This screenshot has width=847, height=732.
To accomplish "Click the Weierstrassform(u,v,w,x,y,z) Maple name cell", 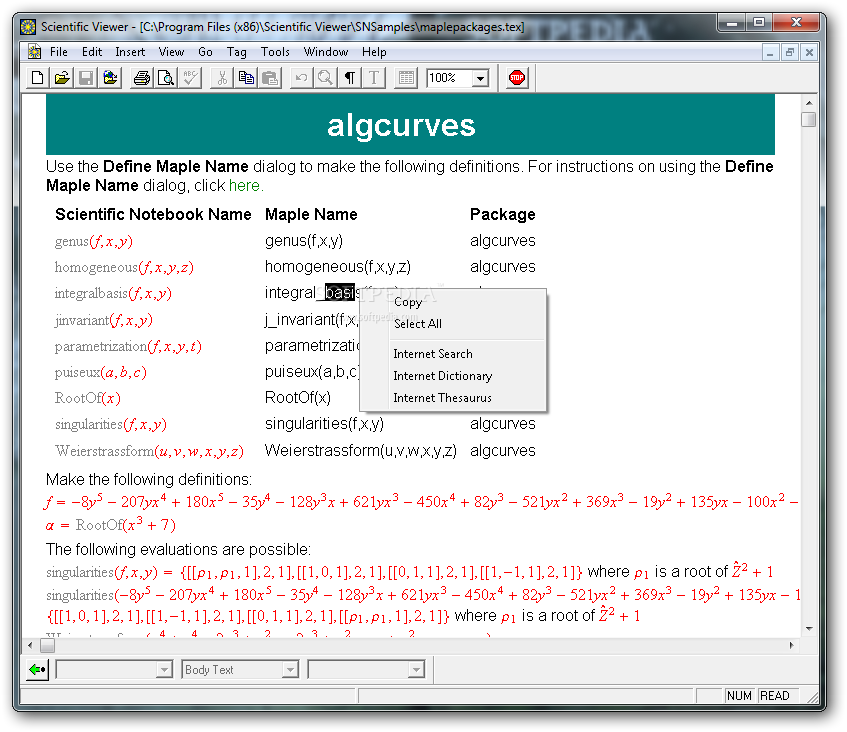I will click(360, 451).
